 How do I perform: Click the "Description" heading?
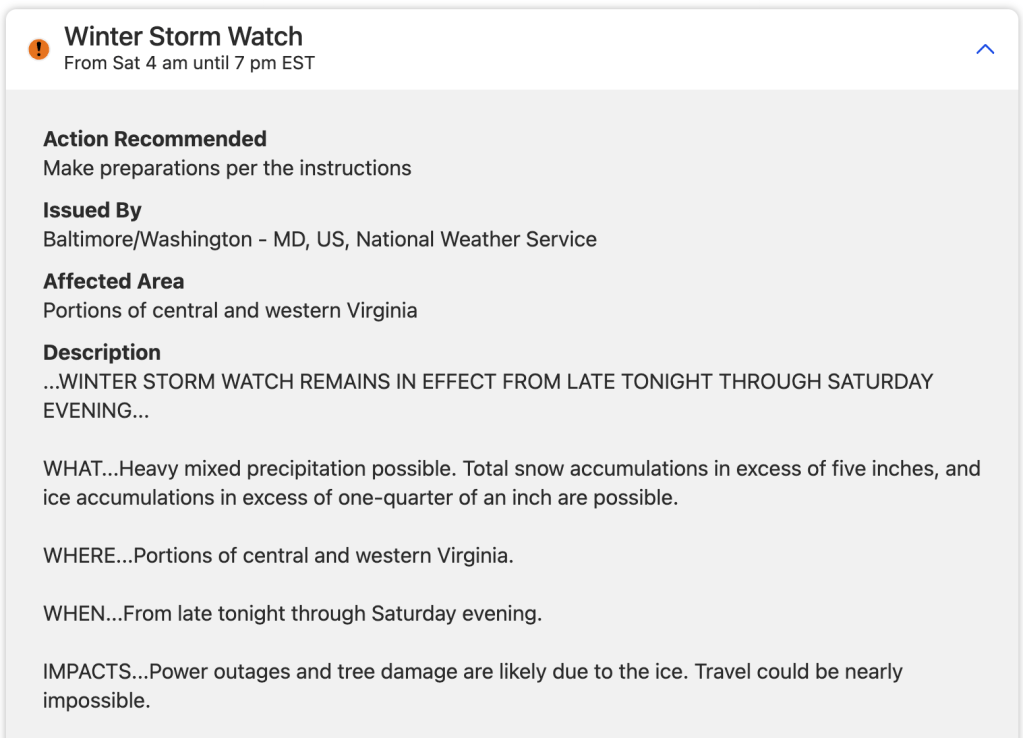coord(102,352)
